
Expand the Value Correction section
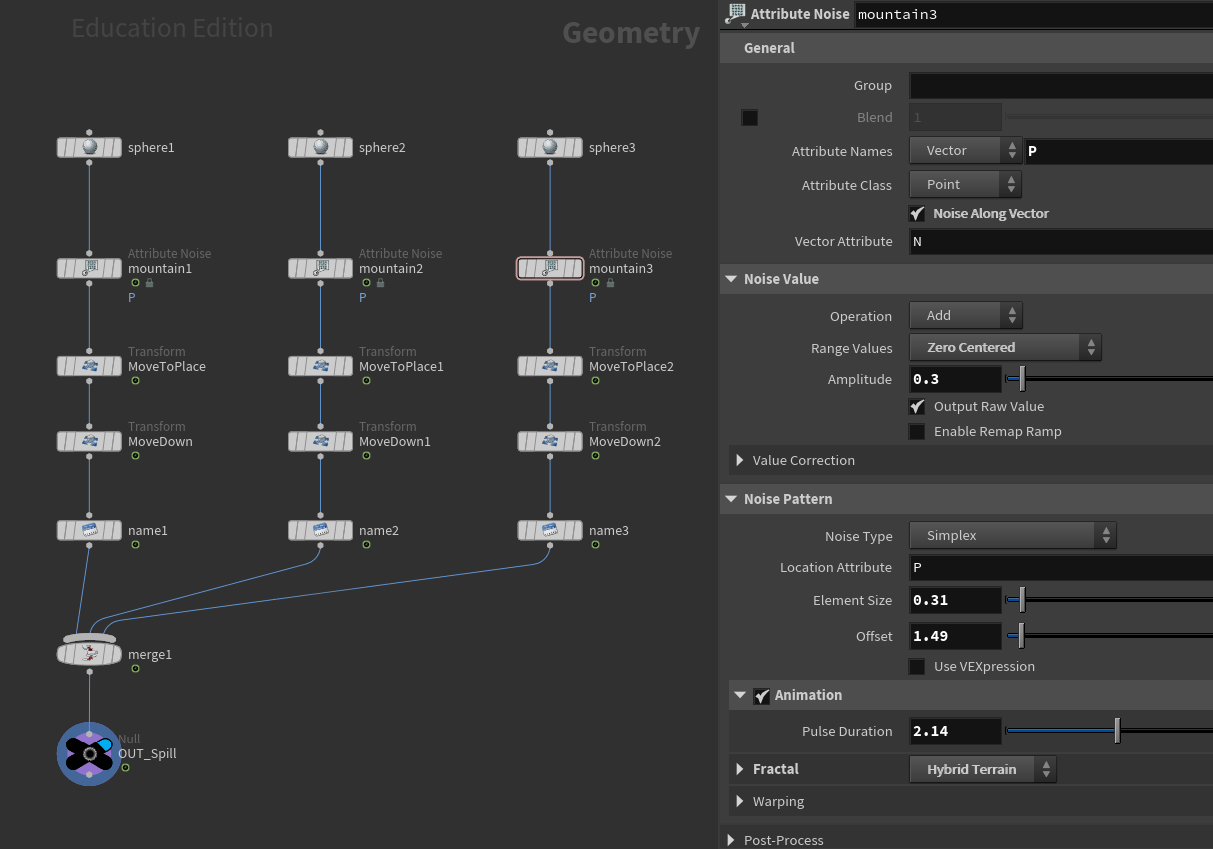[x=740, y=461]
